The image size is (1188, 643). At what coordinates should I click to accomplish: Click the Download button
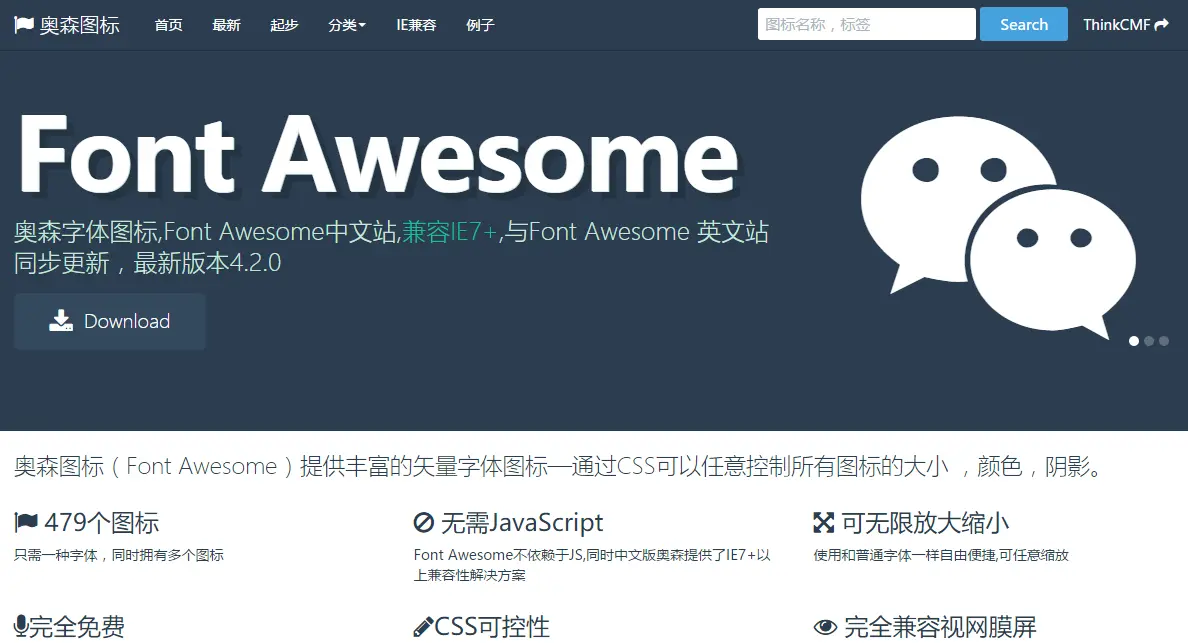coord(110,321)
